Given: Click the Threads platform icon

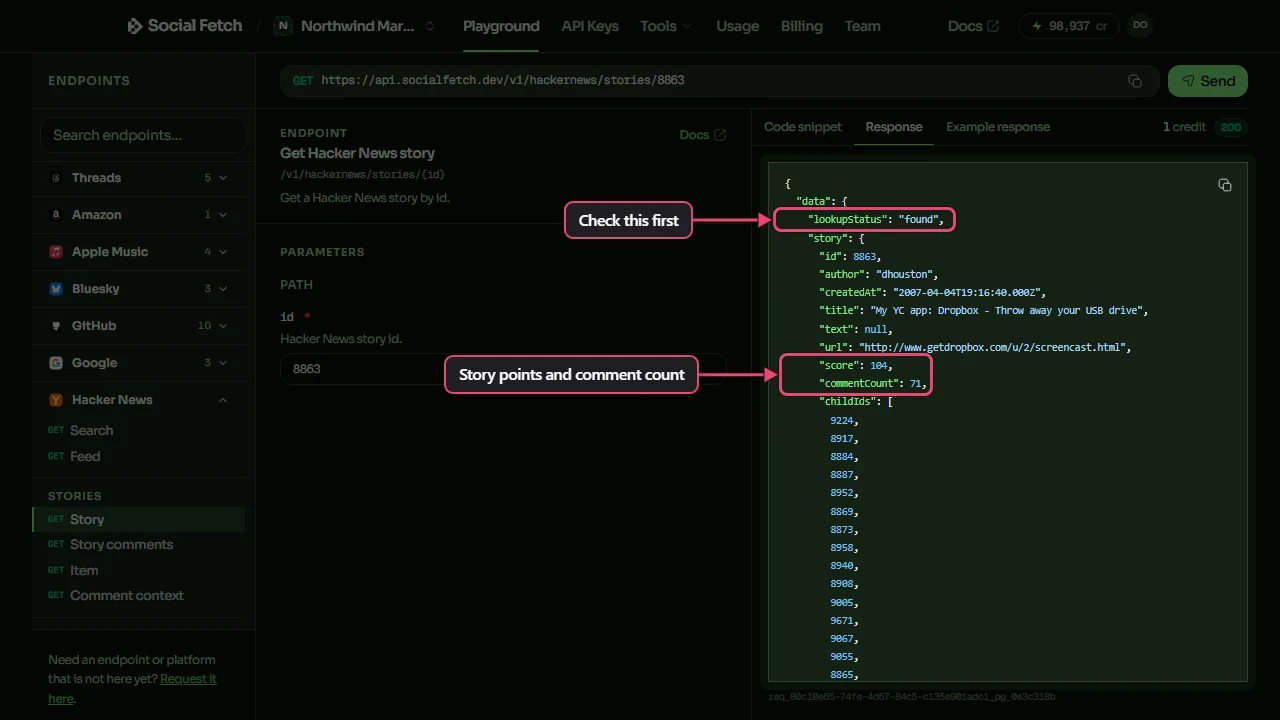Looking at the screenshot, I should click(56, 178).
